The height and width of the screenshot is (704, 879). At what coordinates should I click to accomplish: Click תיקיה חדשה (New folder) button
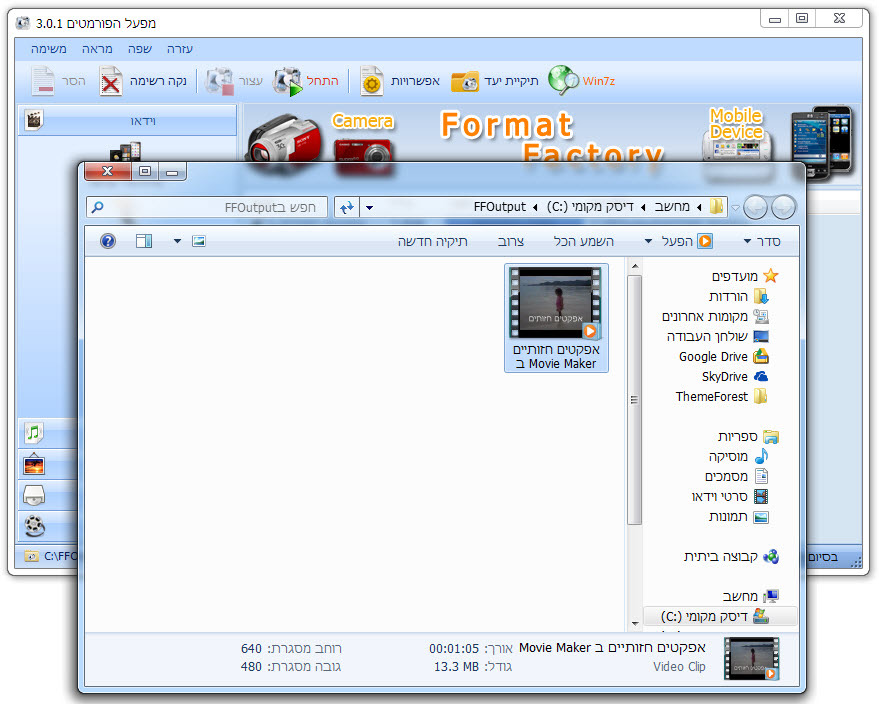coord(432,241)
